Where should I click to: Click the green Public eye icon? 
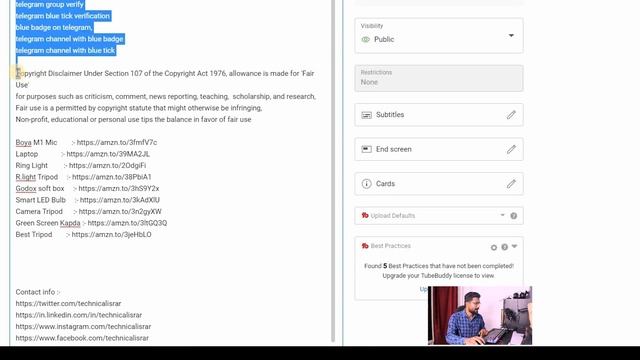coord(366,40)
